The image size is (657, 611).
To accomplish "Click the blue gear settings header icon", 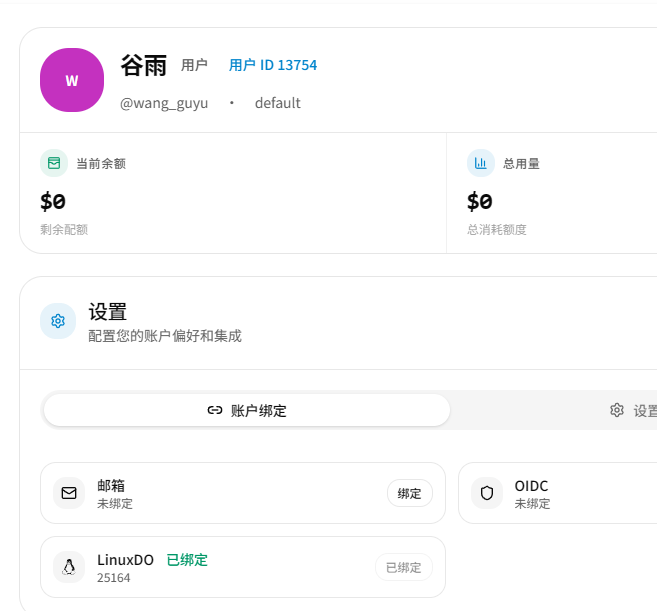I will click(x=58, y=321).
